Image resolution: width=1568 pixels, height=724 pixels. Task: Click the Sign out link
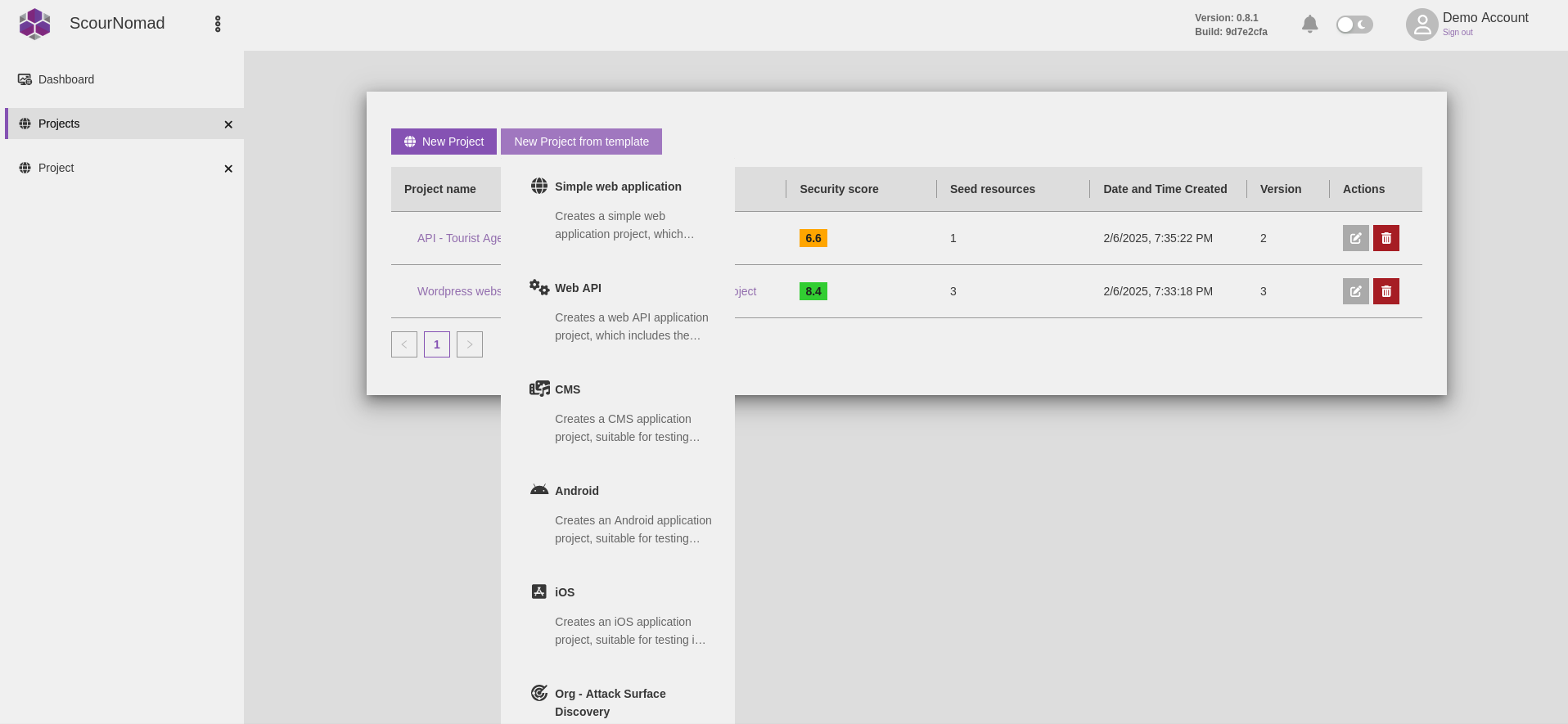click(x=1458, y=33)
